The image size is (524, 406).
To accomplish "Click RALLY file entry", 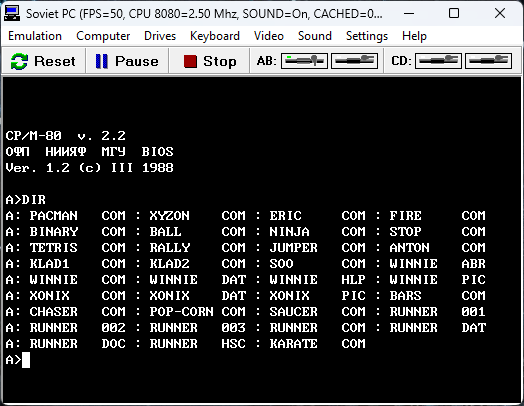I will tap(169, 248).
